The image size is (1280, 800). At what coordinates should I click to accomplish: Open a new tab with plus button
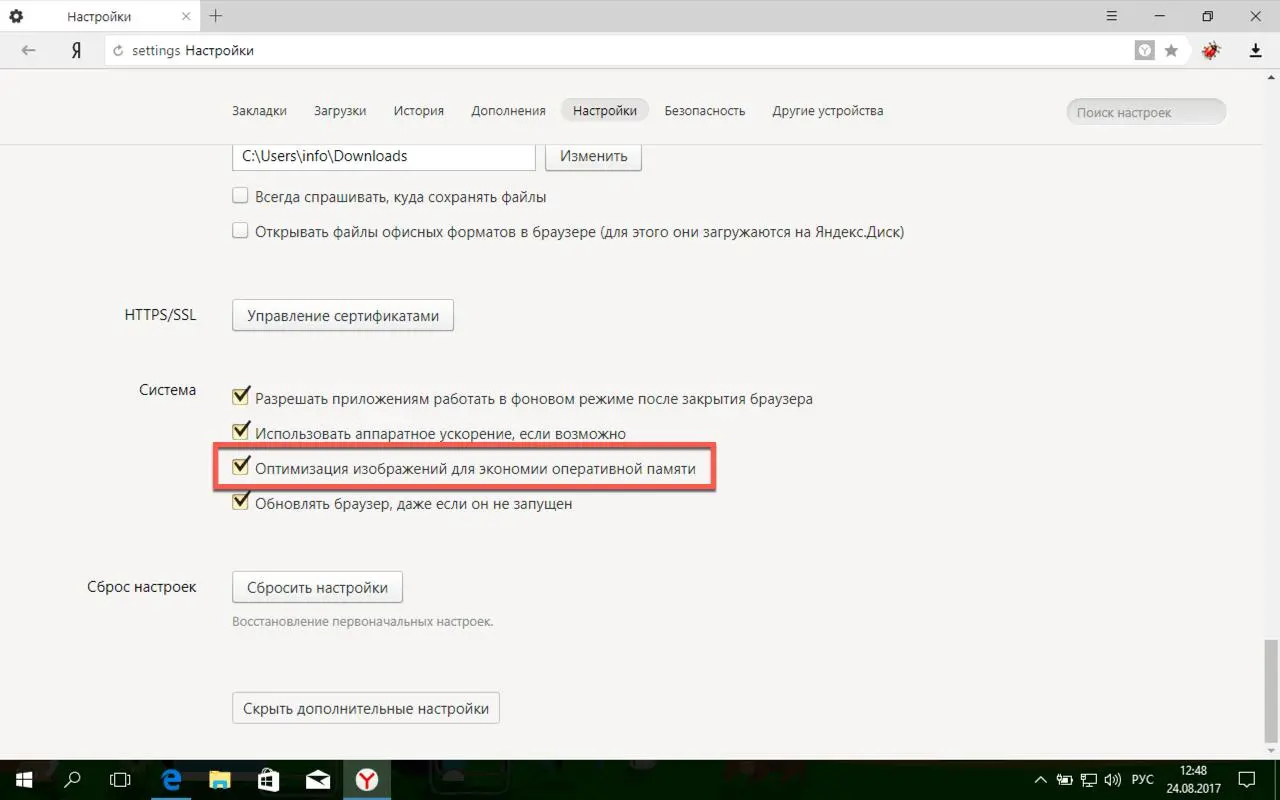click(215, 16)
